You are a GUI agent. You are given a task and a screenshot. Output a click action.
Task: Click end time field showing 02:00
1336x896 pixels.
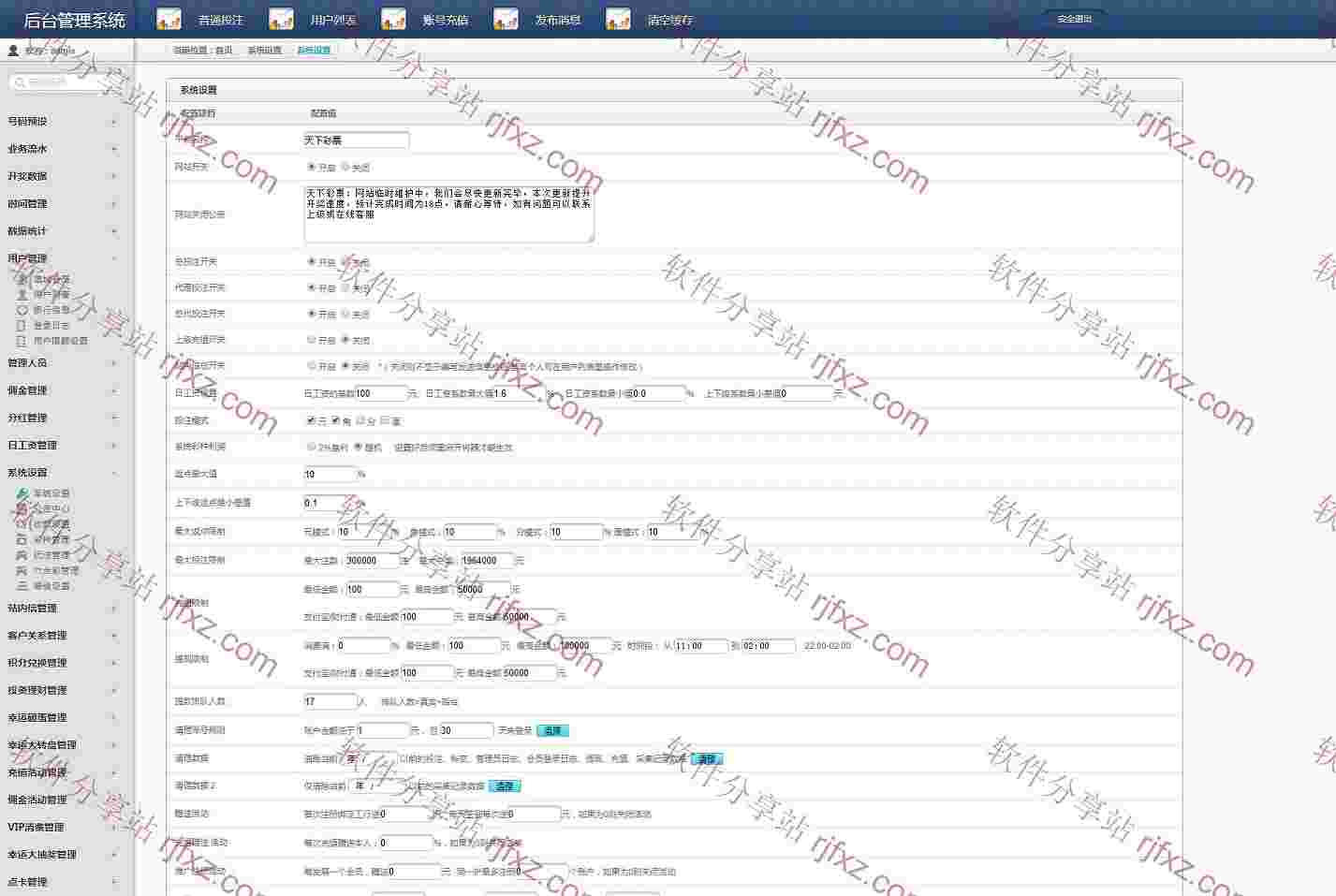[x=769, y=646]
